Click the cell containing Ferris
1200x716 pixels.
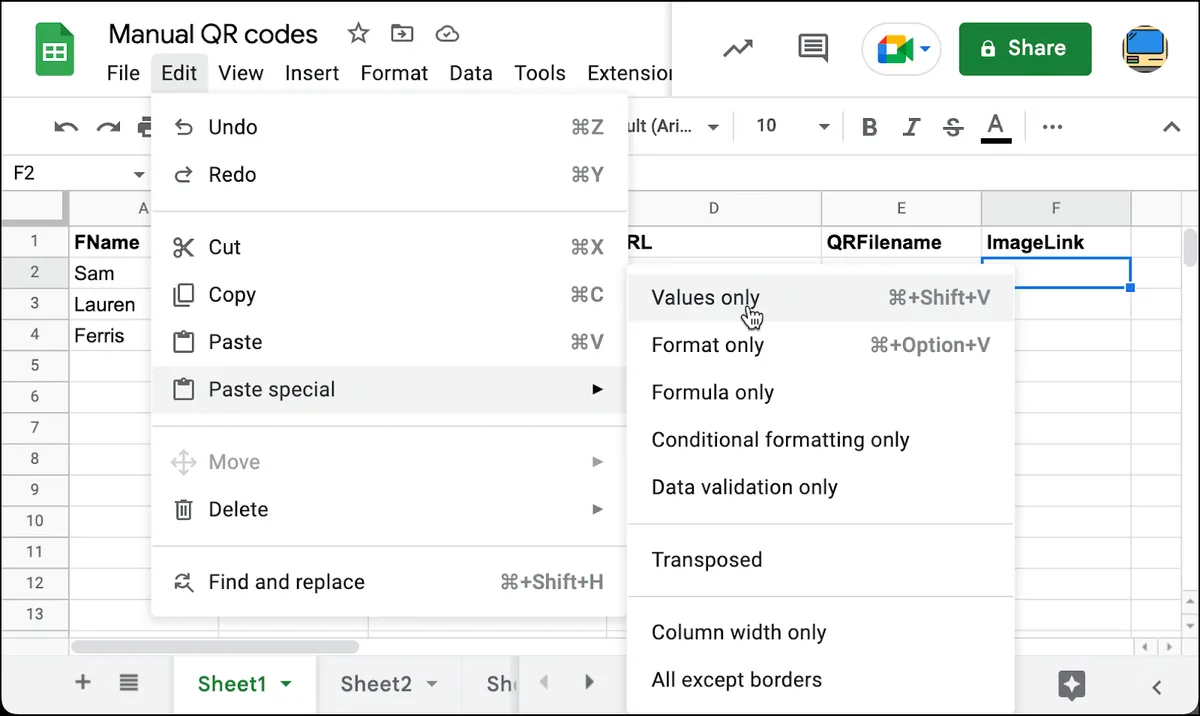110,336
